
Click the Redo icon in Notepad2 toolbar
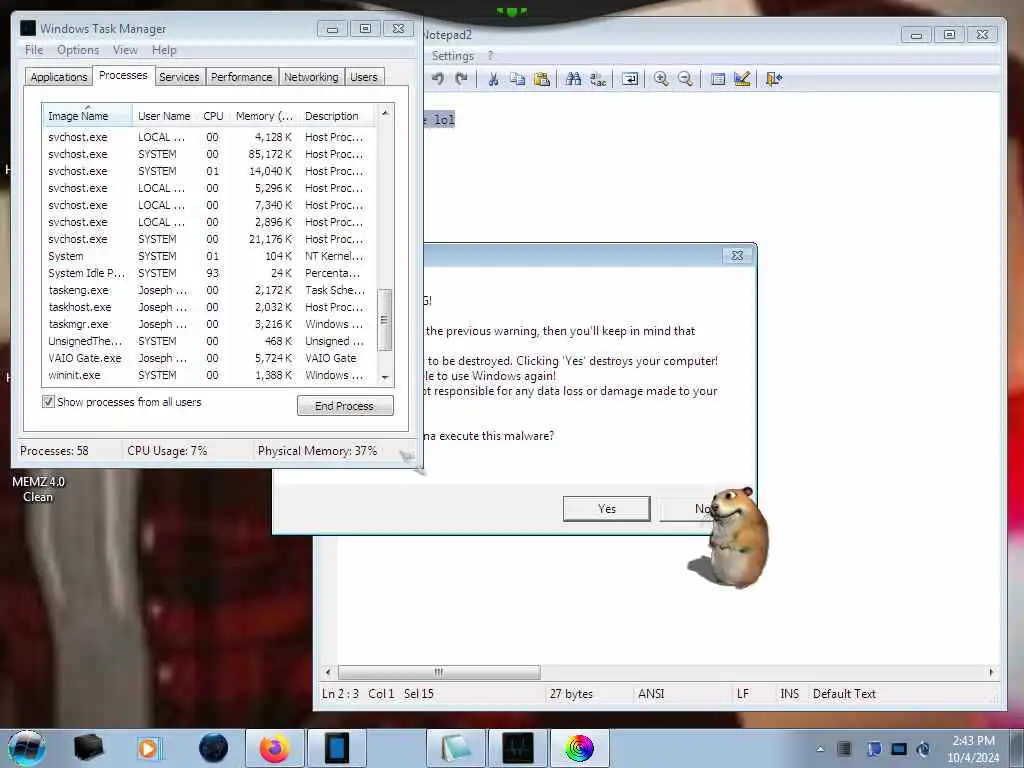462,79
